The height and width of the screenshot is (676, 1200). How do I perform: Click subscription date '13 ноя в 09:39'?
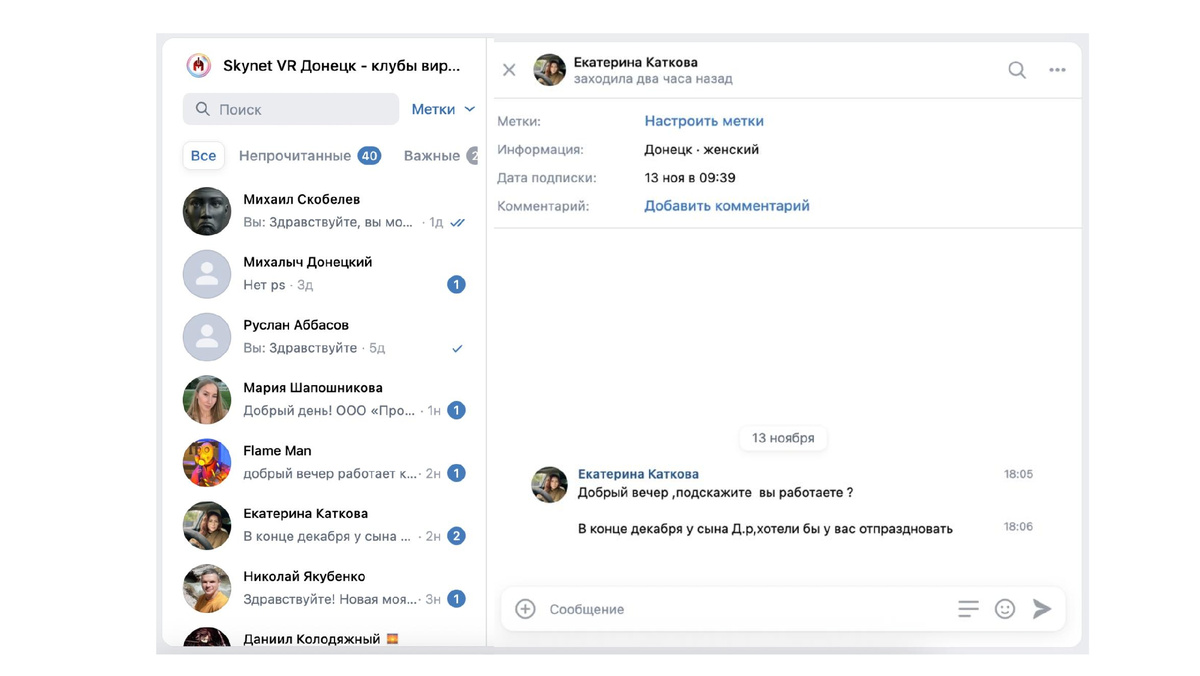[x=690, y=178]
